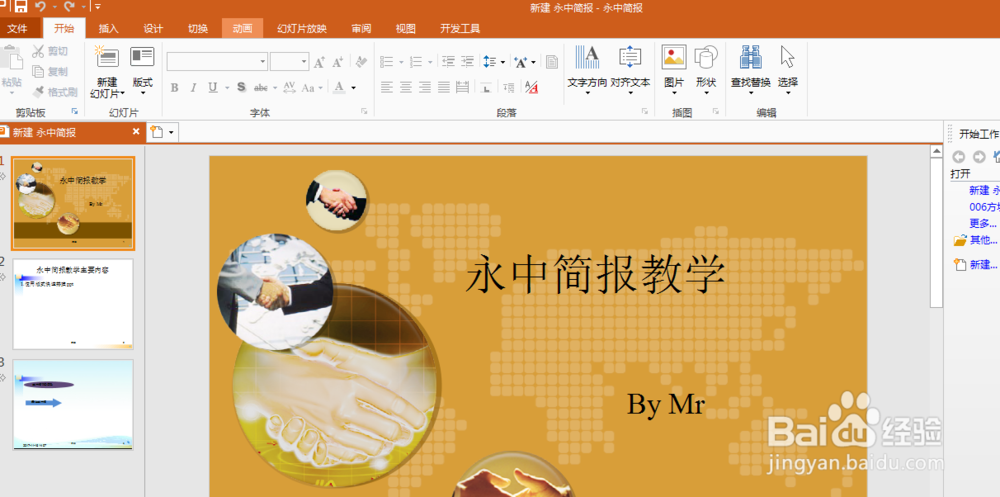Click the 形状 shapes button
This screenshot has width=1000, height=497.
(x=706, y=70)
